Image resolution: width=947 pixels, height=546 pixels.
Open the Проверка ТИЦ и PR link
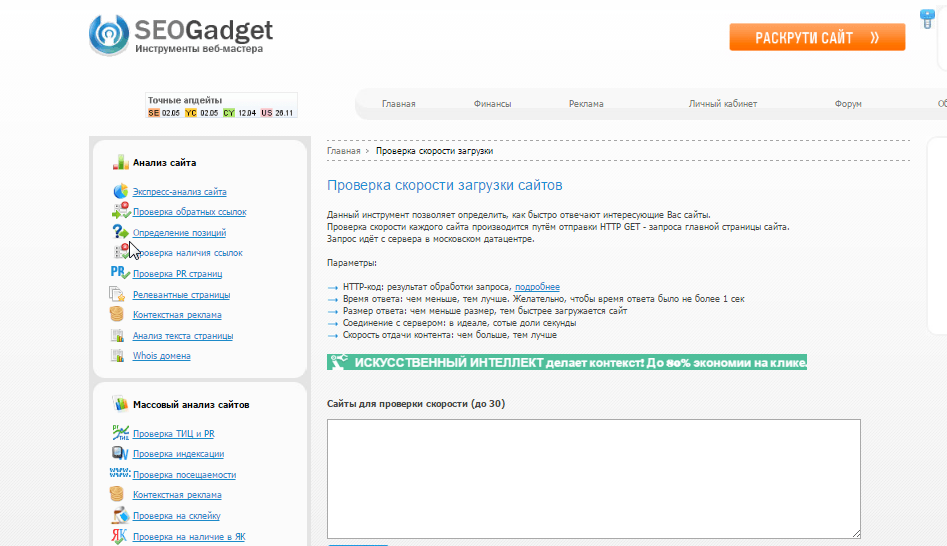point(173,434)
